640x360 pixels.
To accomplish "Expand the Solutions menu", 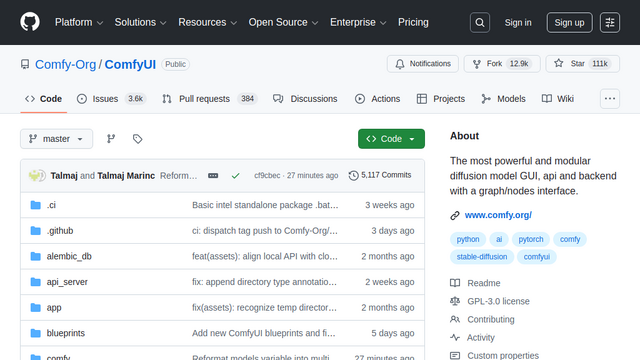I will point(140,22).
